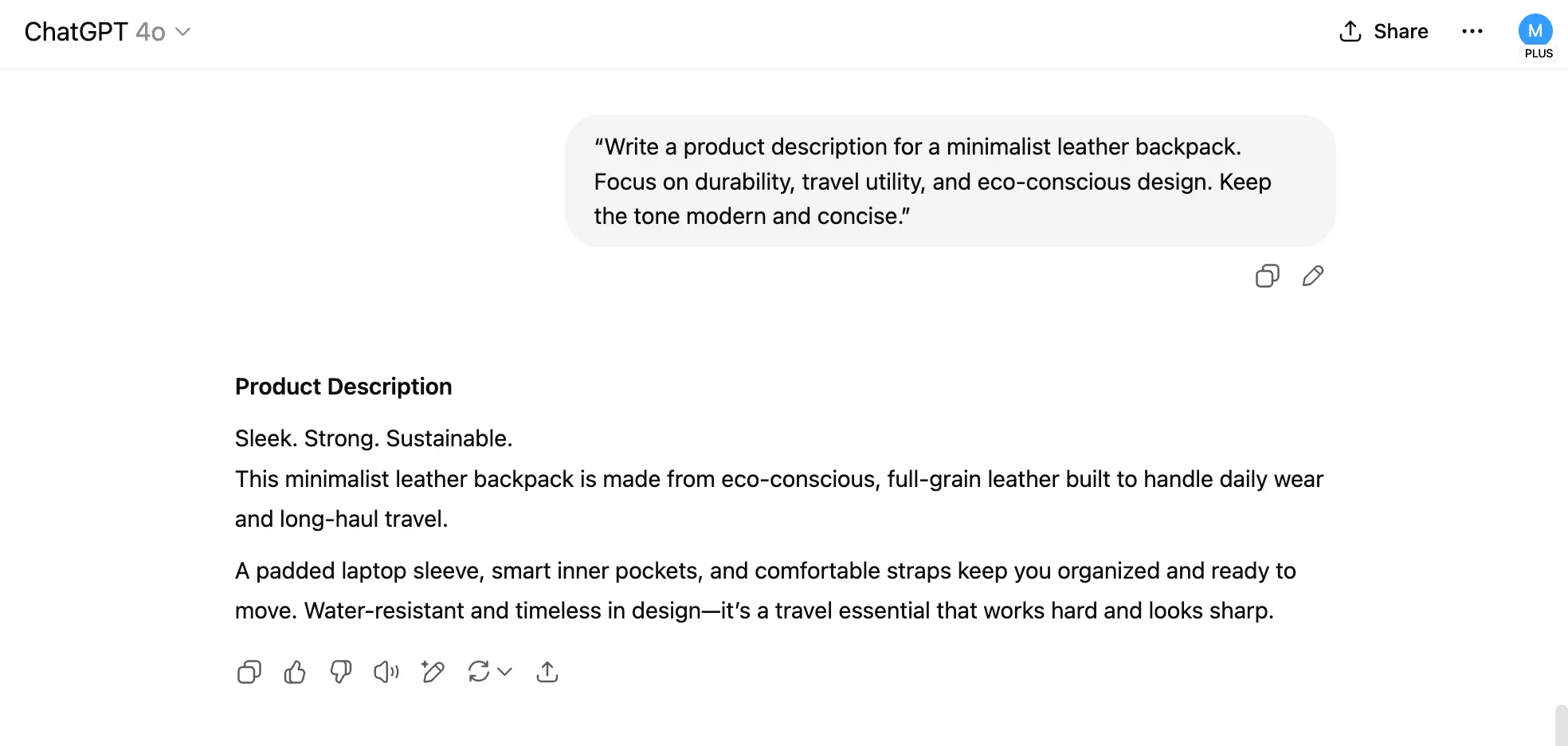Click the Product Description heading text
Viewport: 1568px width, 746px height.
pos(343,387)
